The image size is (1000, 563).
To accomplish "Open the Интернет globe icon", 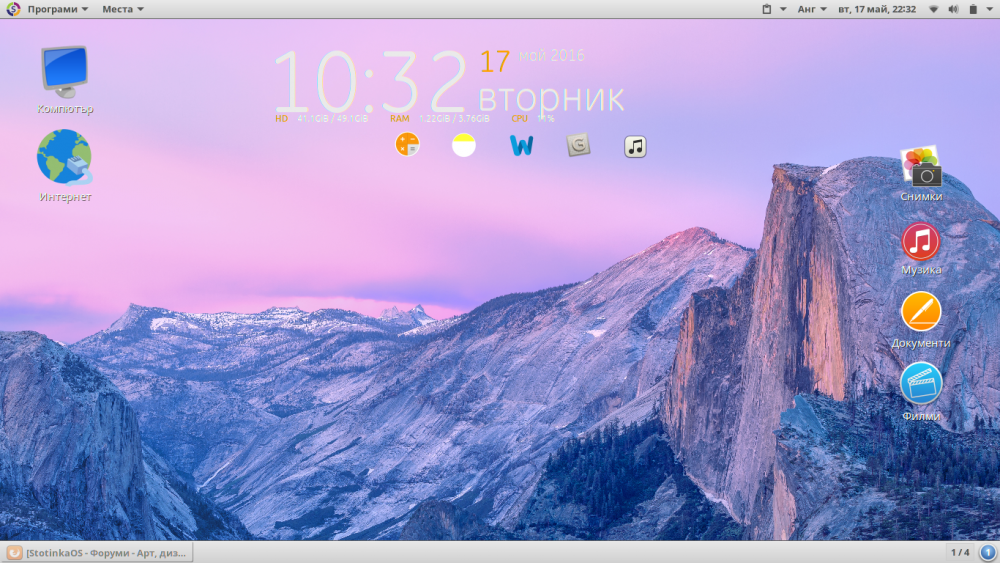I will (64, 157).
